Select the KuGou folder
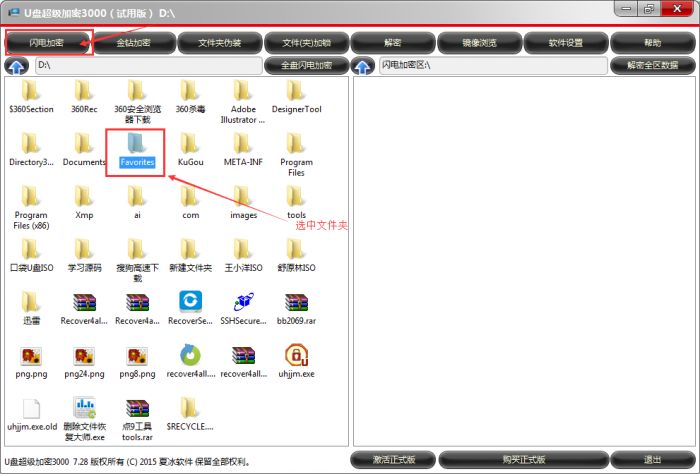Image resolution: width=700 pixels, height=474 pixels. pos(189,142)
